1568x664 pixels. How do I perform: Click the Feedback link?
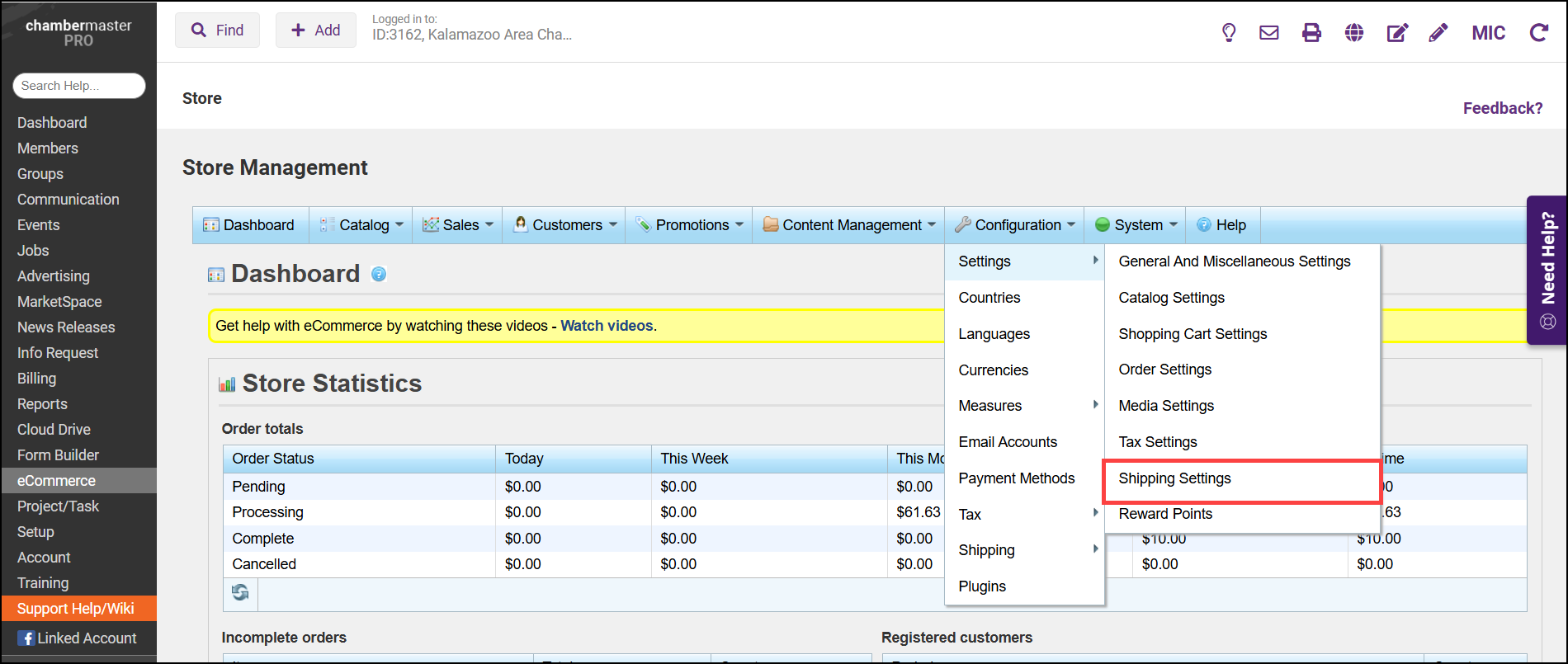pyautogui.click(x=1502, y=108)
